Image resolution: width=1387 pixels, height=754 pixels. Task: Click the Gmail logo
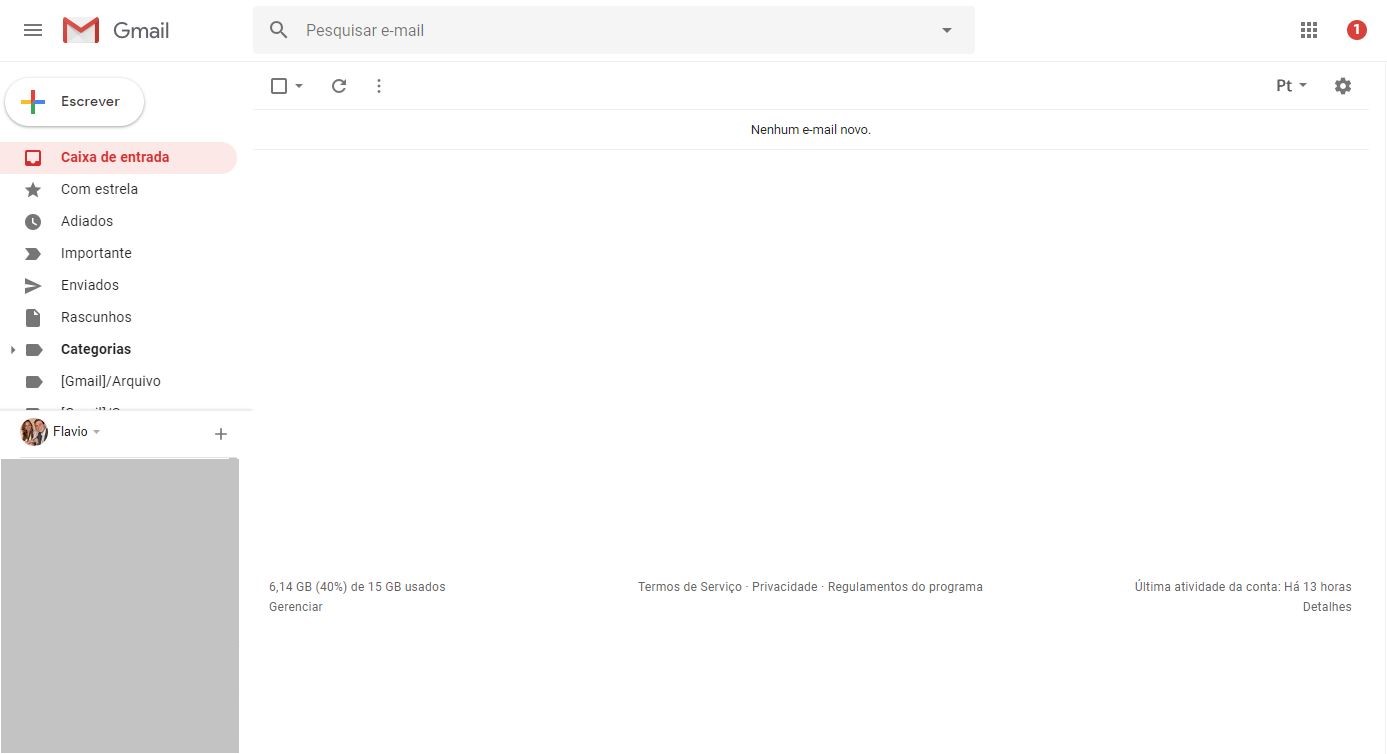click(x=113, y=30)
